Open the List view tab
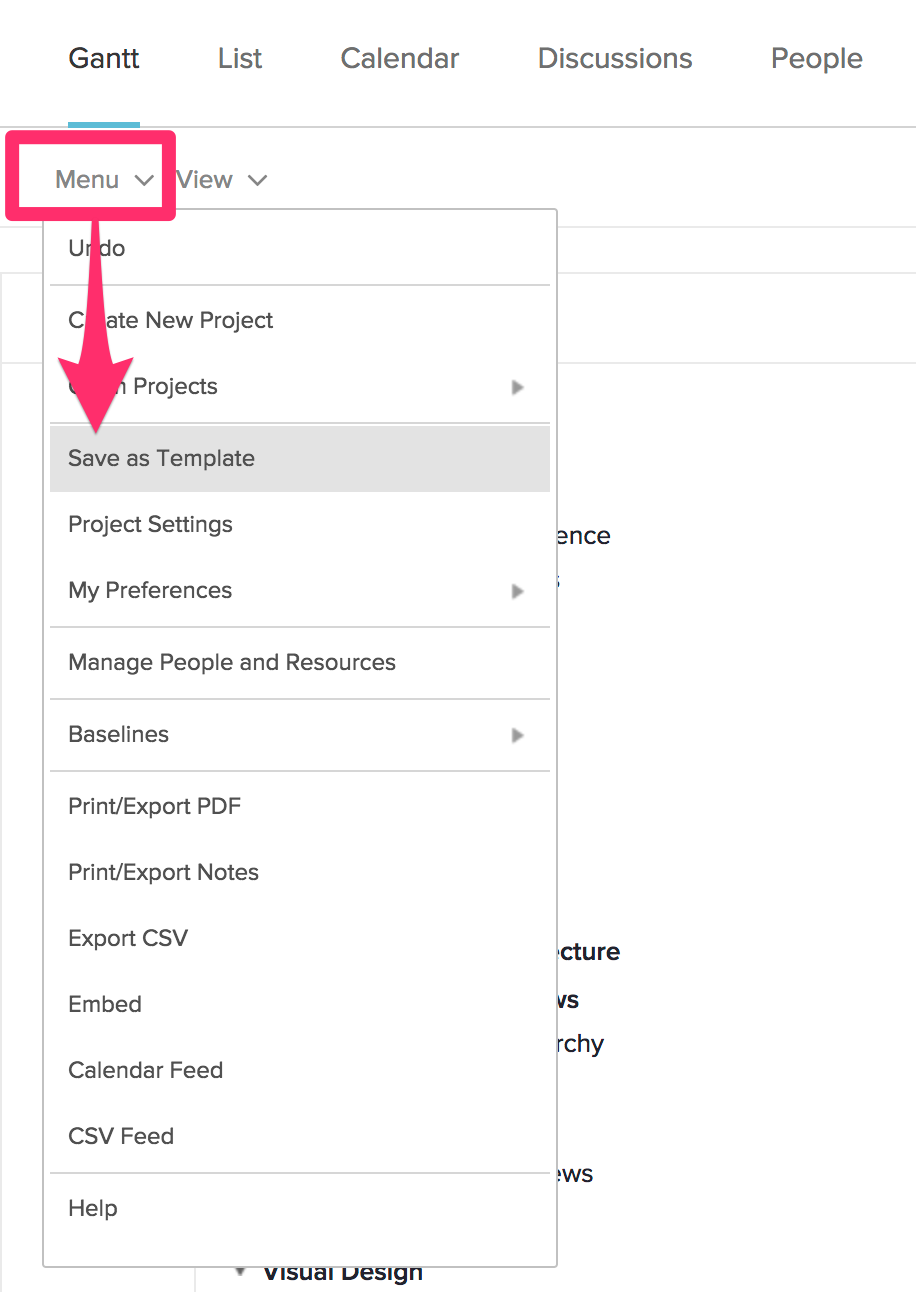 click(239, 58)
